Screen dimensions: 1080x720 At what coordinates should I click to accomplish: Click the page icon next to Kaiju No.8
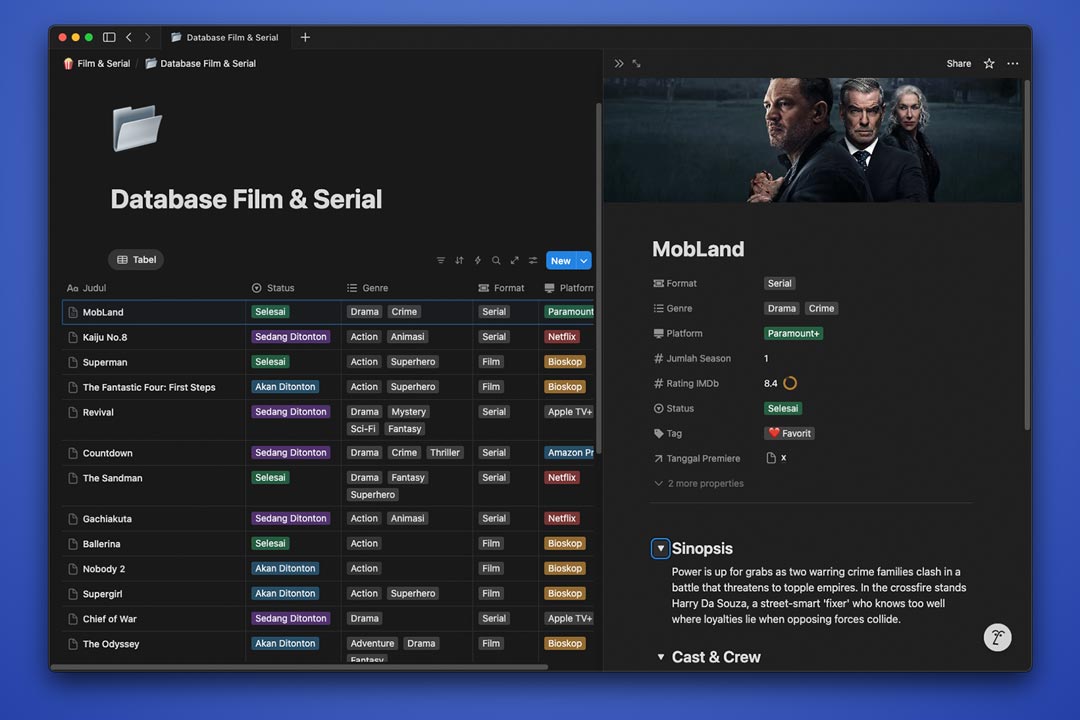click(x=73, y=337)
